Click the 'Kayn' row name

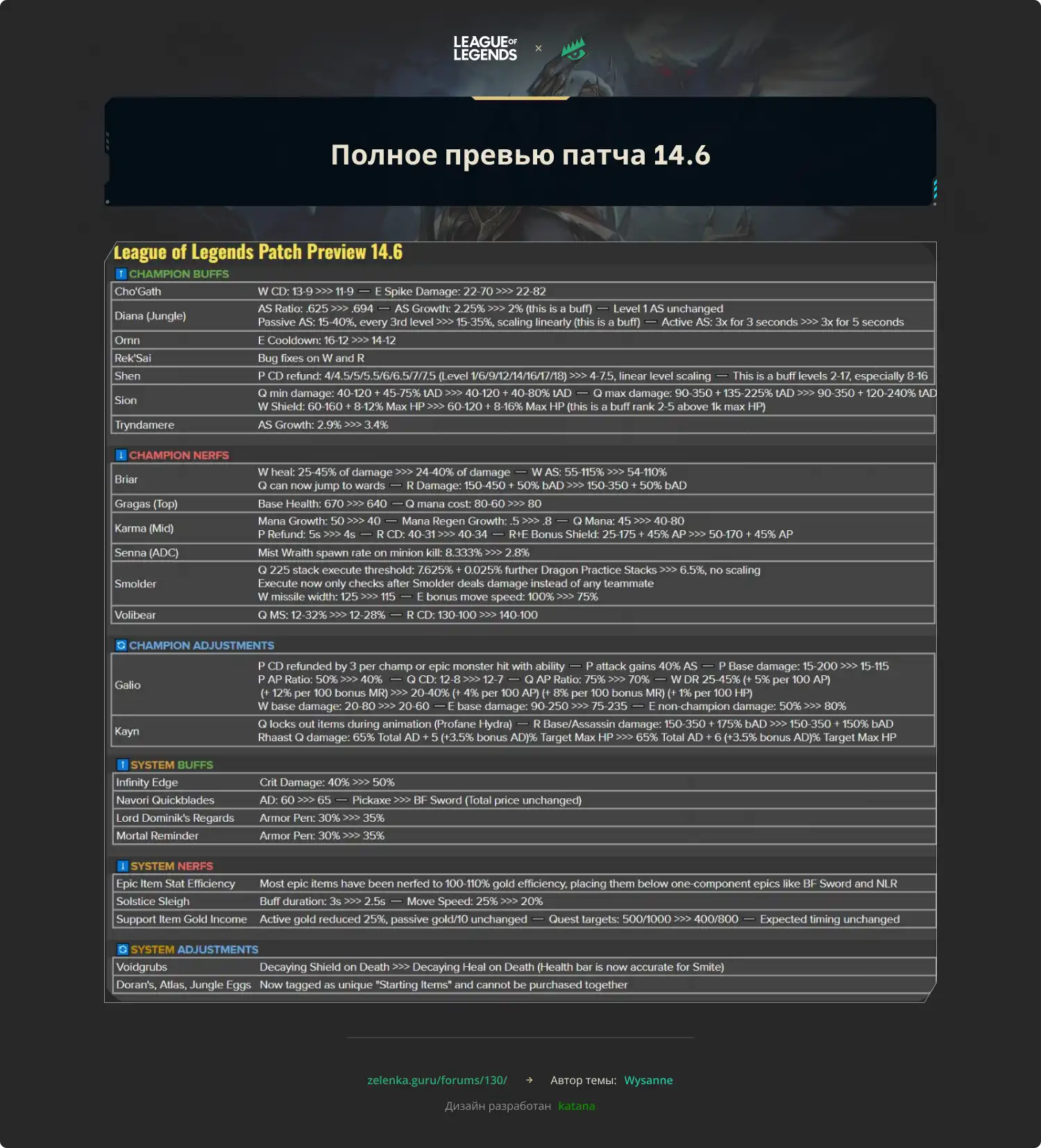127,731
